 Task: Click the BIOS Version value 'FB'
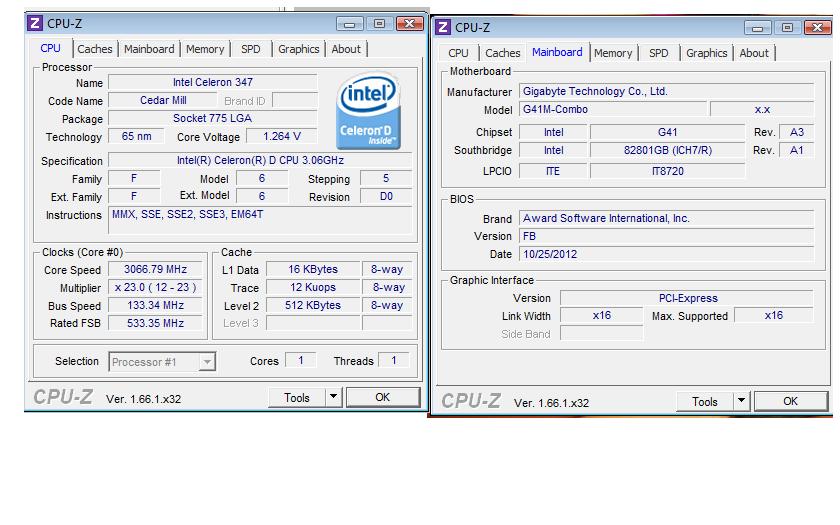[x=666, y=236]
